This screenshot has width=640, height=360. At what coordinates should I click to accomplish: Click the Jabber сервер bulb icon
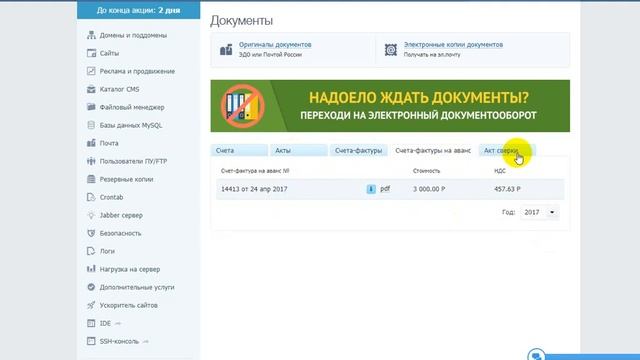91,215
